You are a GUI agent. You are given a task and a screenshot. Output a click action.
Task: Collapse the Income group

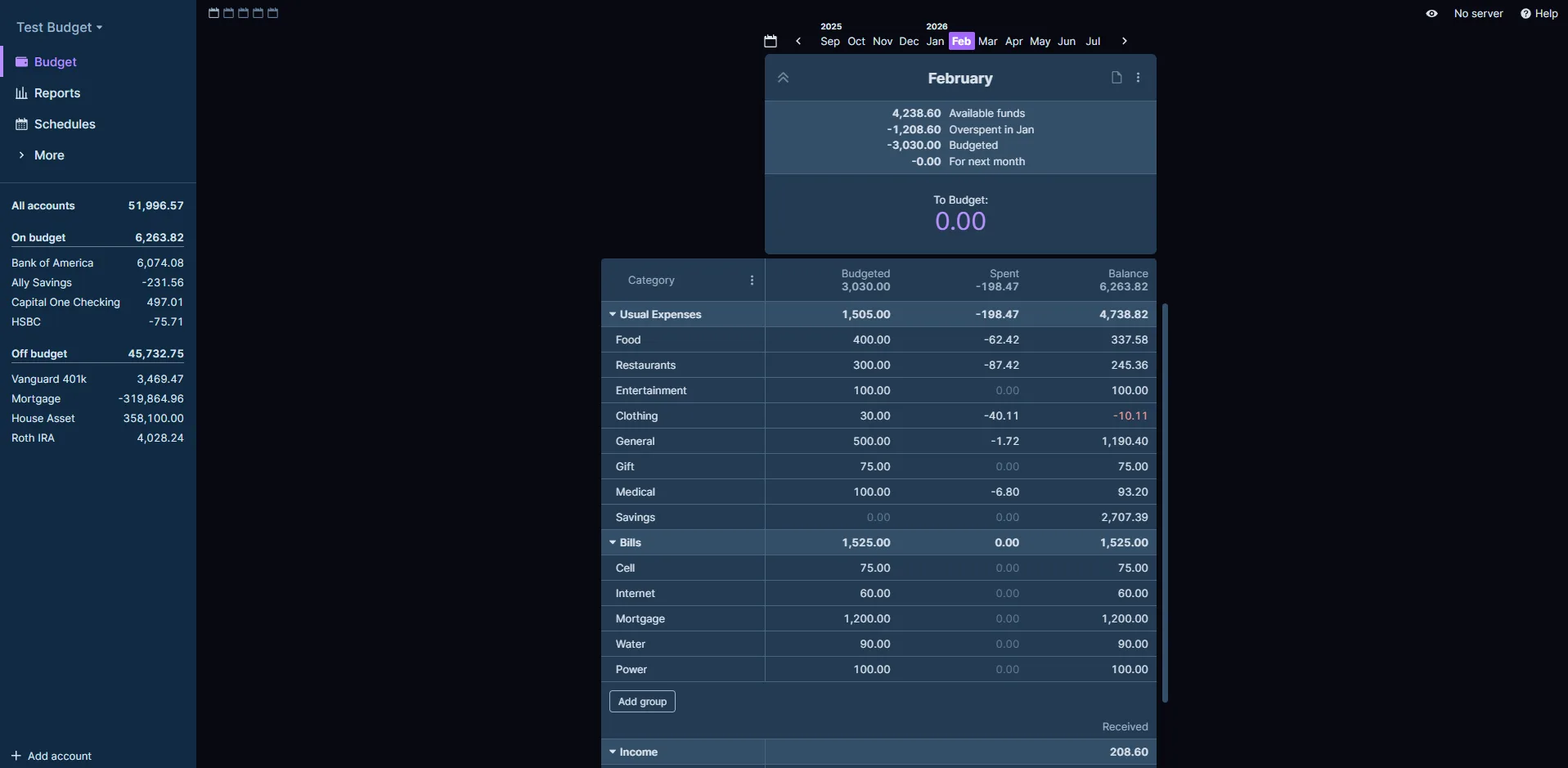613,752
